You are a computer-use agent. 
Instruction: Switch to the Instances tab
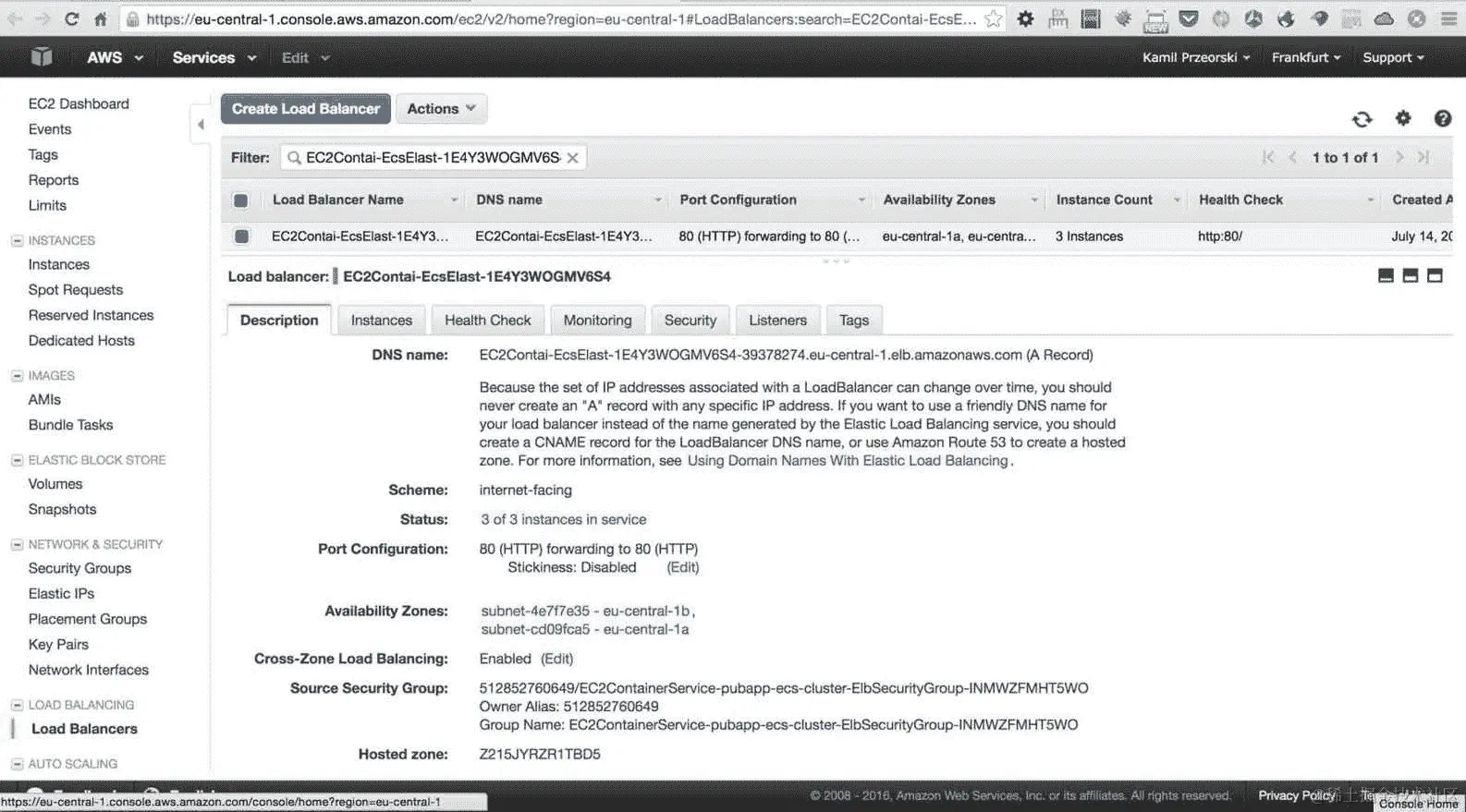(382, 321)
